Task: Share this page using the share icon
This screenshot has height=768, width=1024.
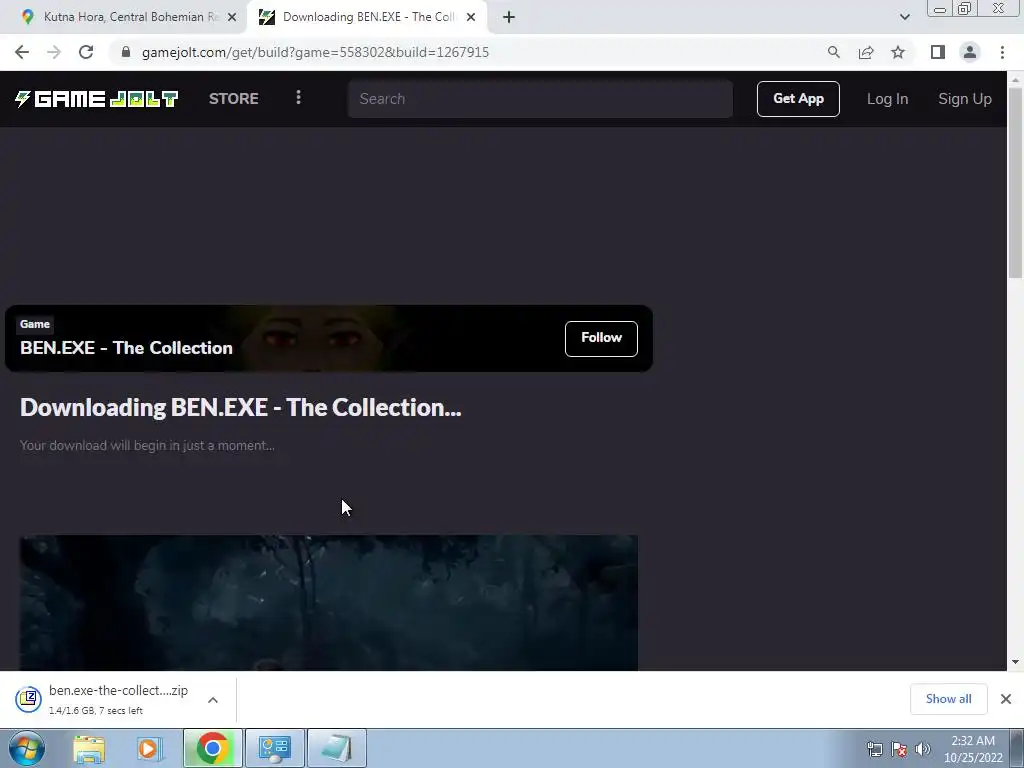Action: 866,52
